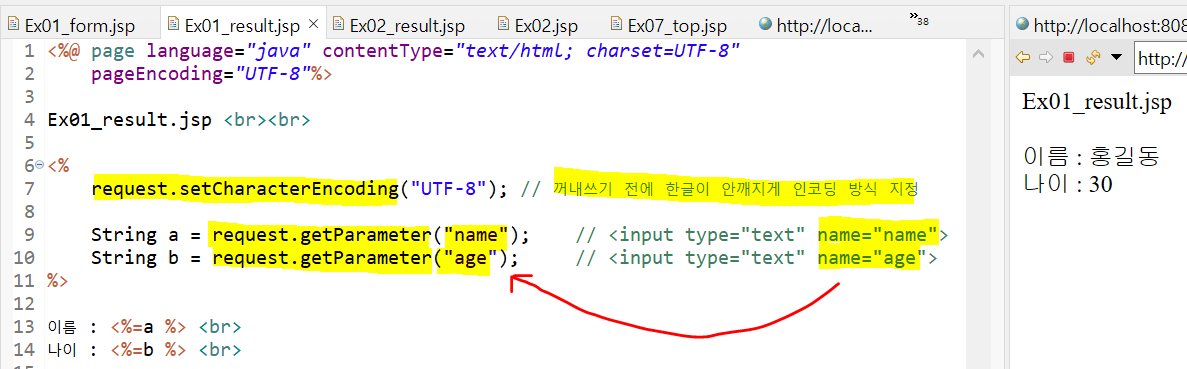Image resolution: width=1187 pixels, height=369 pixels.
Task: Go back in the internal browser
Action: [1023, 58]
